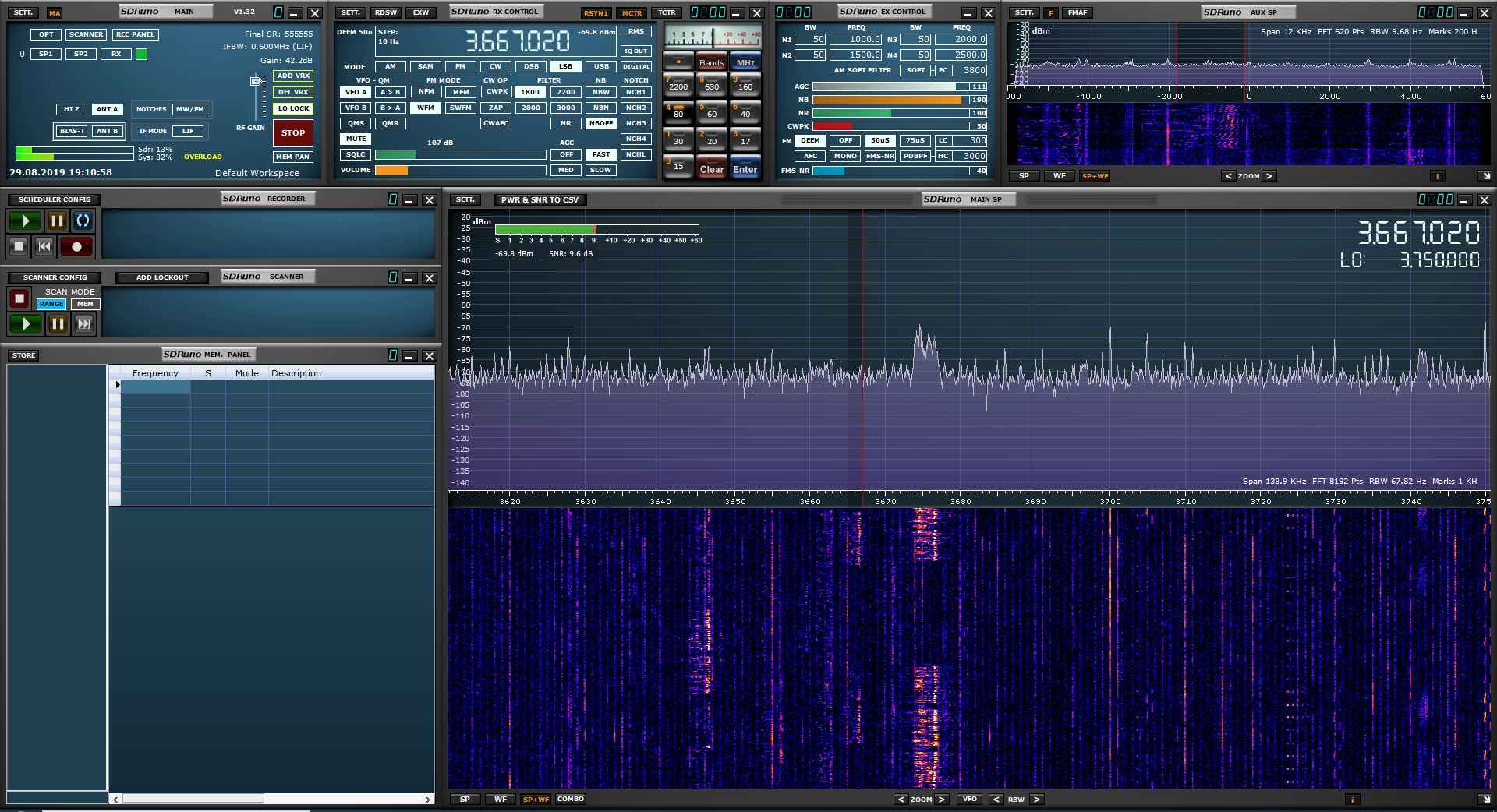Zoom out the AUX SP display
This screenshot has width=1497, height=812.
click(1229, 176)
